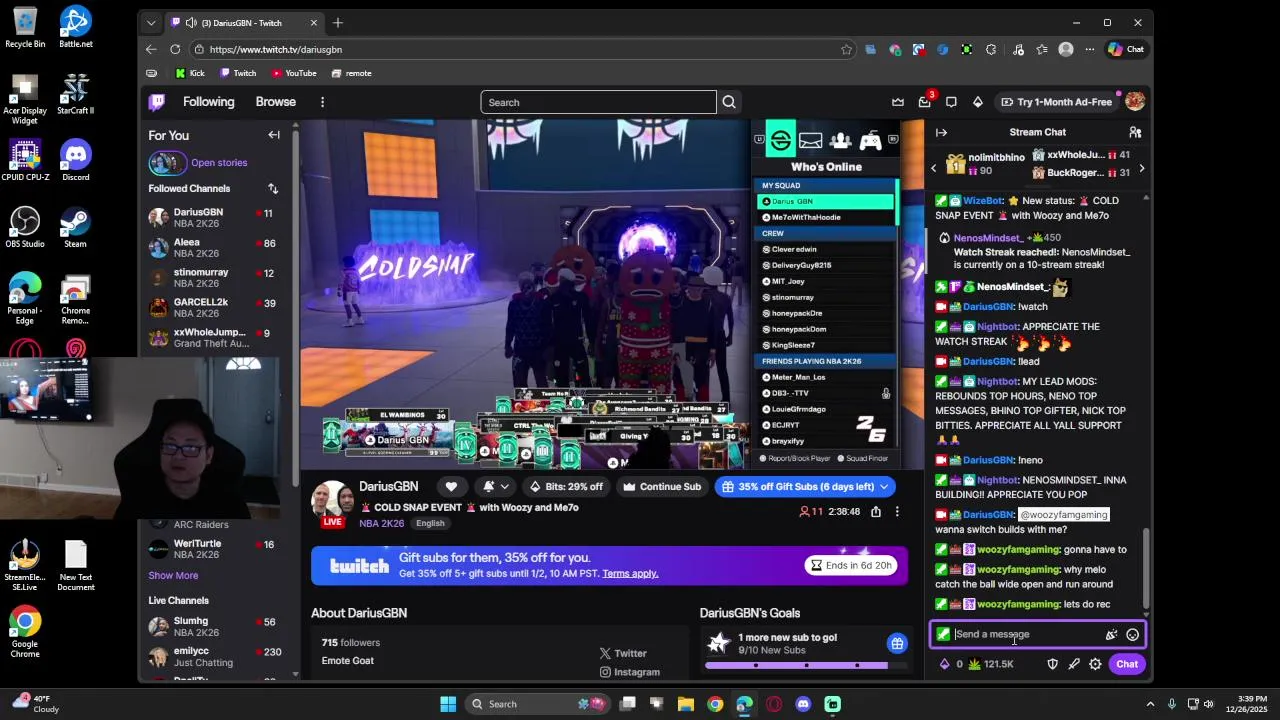The height and width of the screenshot is (720, 1280).
Task: Open the Twitter social link
Action: (623, 653)
